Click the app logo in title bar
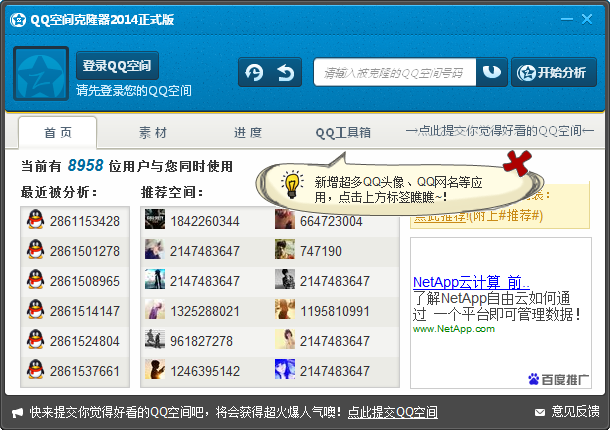The width and height of the screenshot is (610, 430). click(x=18, y=19)
